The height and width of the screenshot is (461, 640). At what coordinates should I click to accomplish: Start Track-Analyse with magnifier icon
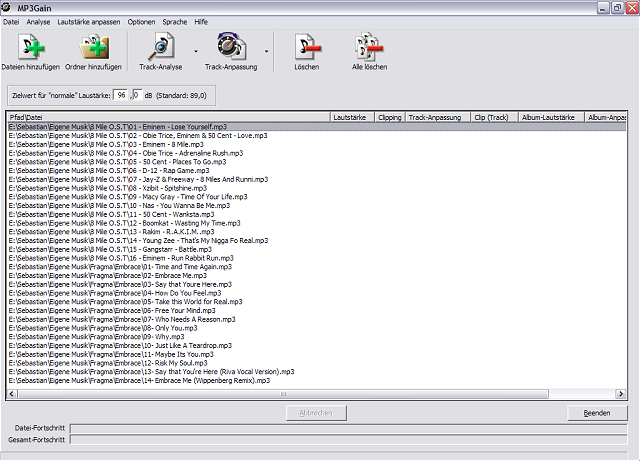click(161, 47)
